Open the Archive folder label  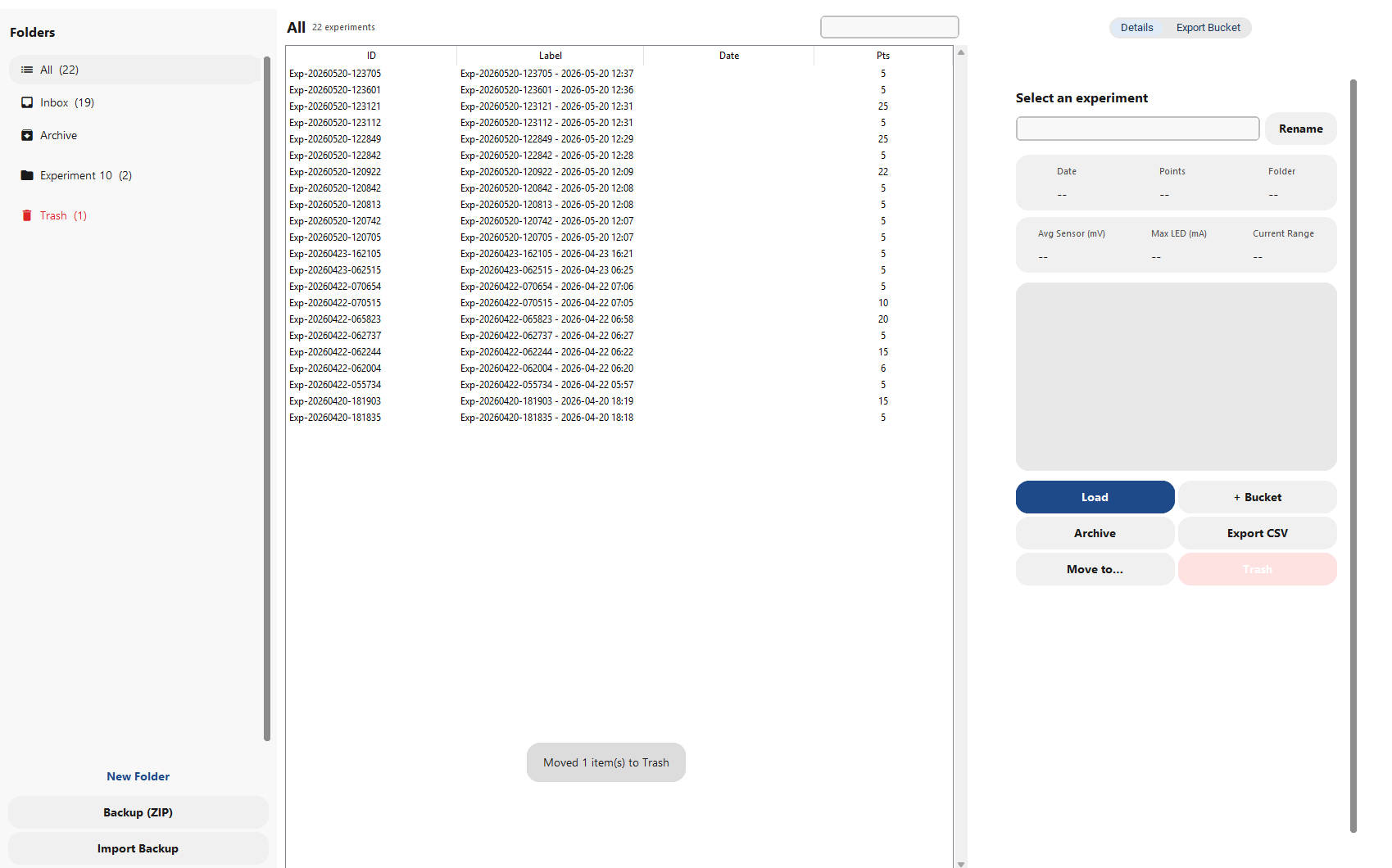(x=59, y=135)
